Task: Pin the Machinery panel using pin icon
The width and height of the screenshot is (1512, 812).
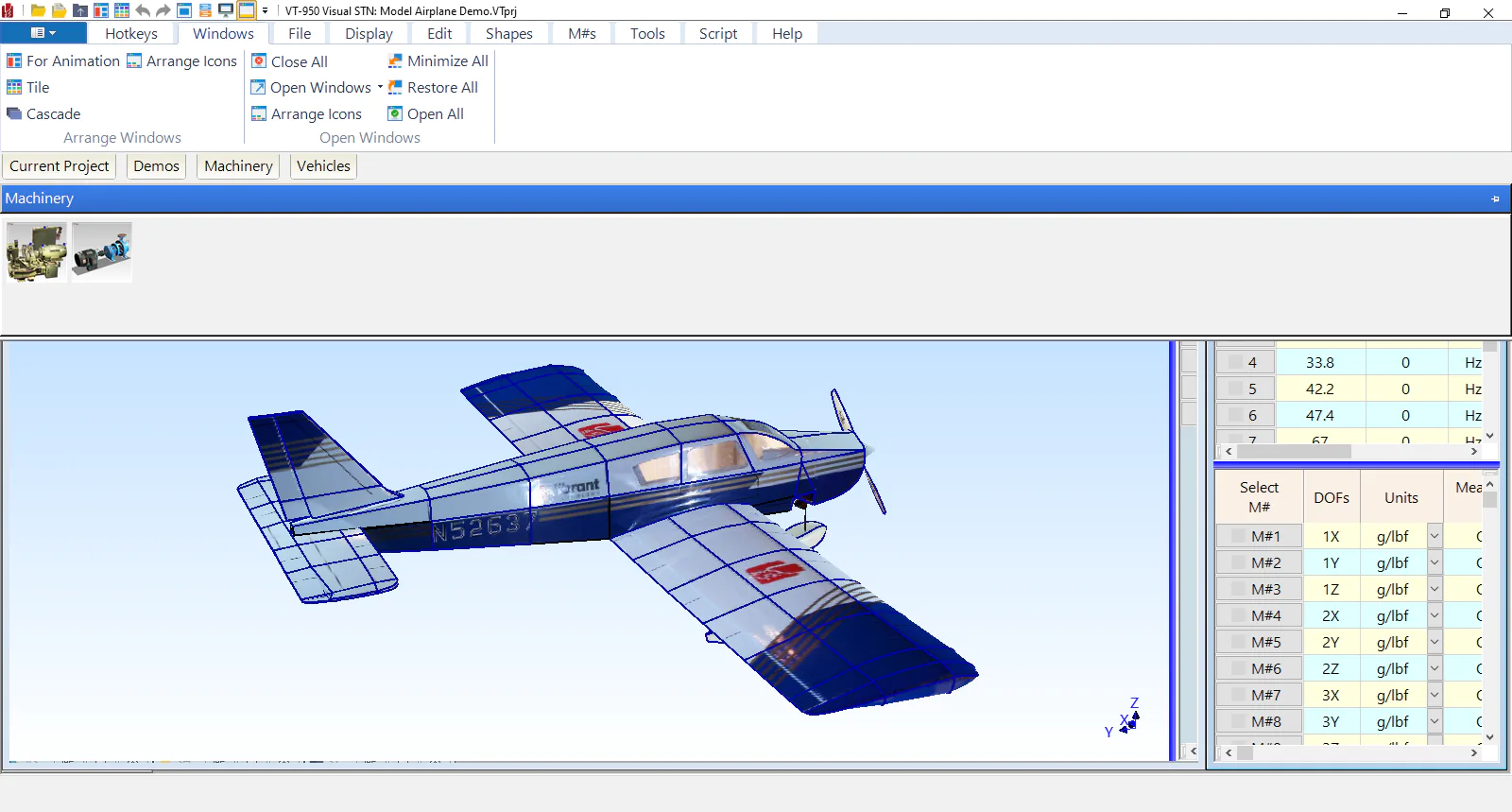Action: 1495,199
